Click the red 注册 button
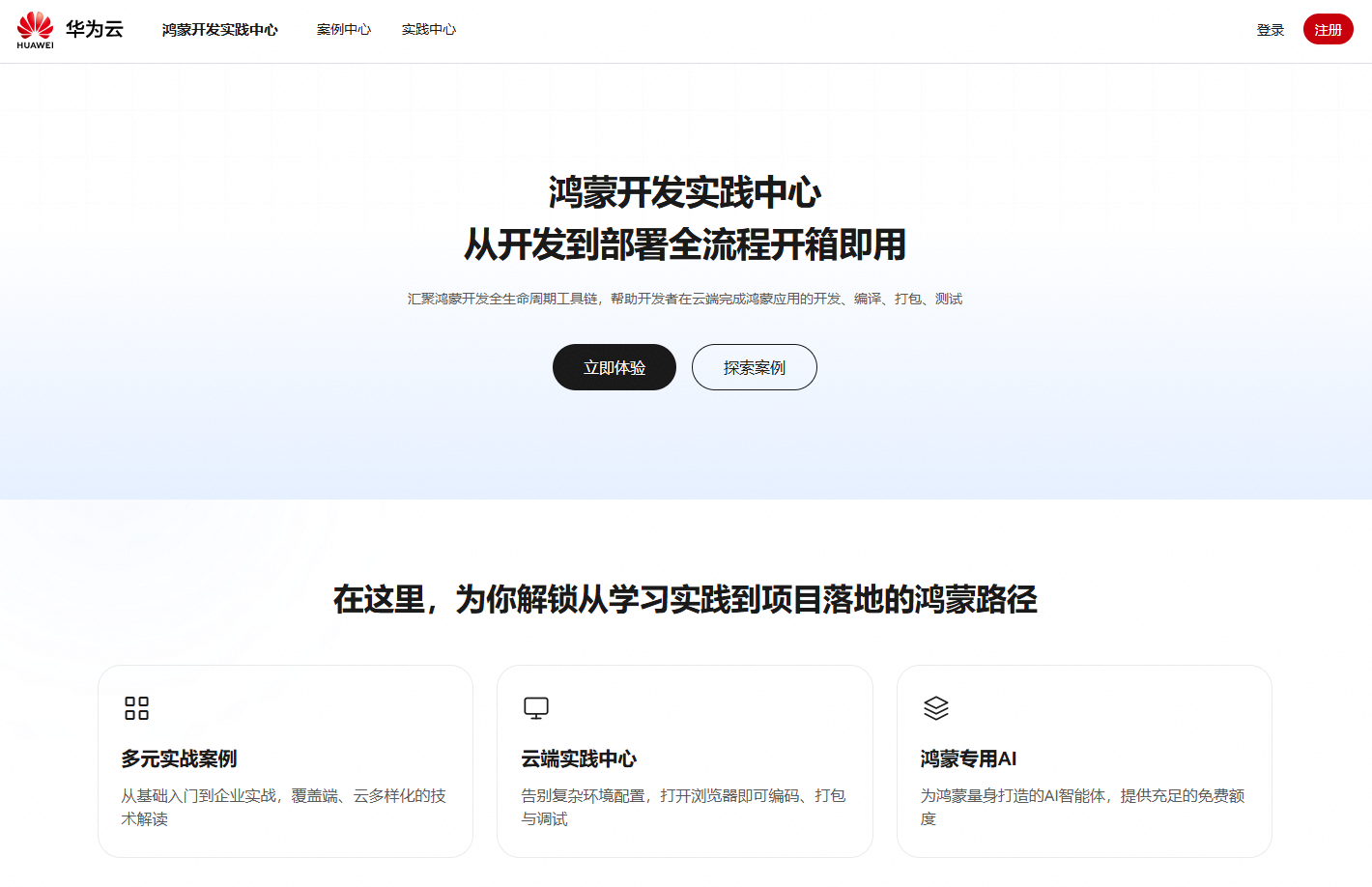 pyautogui.click(x=1329, y=29)
